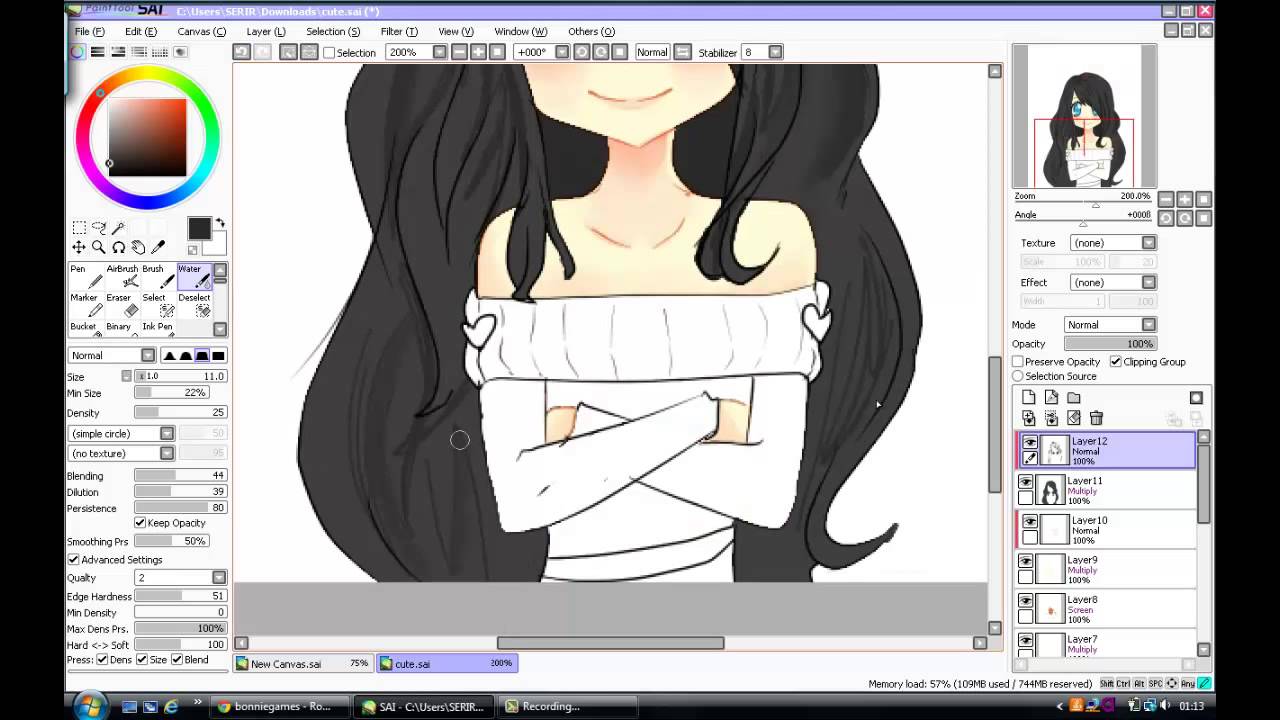The image size is (1280, 720).
Task: Turn off the Clipping Group checkbox
Action: tap(1115, 362)
